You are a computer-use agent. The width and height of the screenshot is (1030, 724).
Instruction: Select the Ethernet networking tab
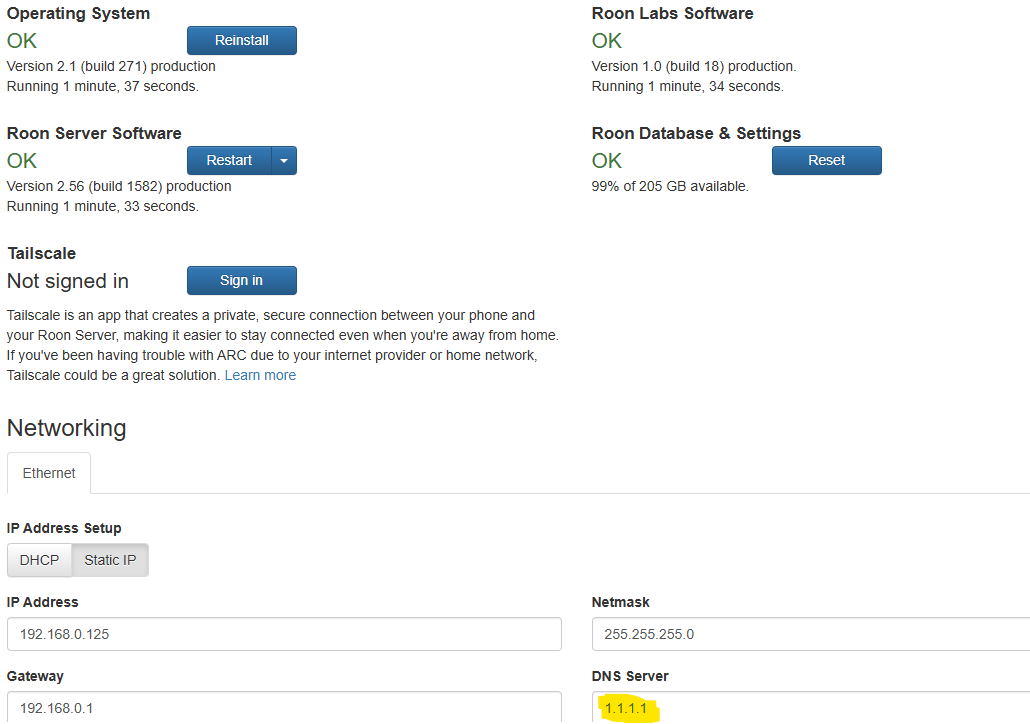pyautogui.click(x=49, y=473)
